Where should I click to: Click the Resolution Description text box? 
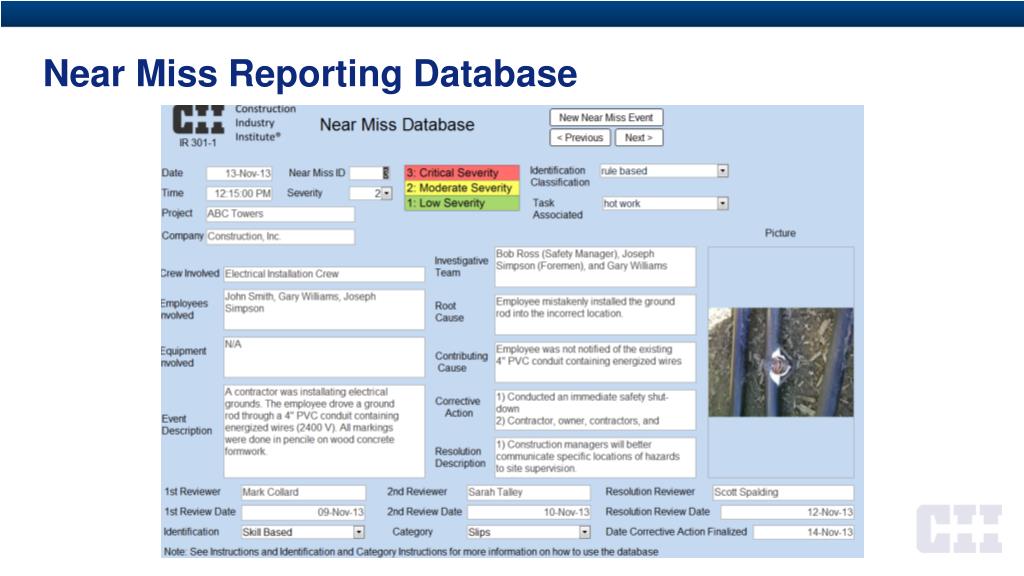coord(595,457)
